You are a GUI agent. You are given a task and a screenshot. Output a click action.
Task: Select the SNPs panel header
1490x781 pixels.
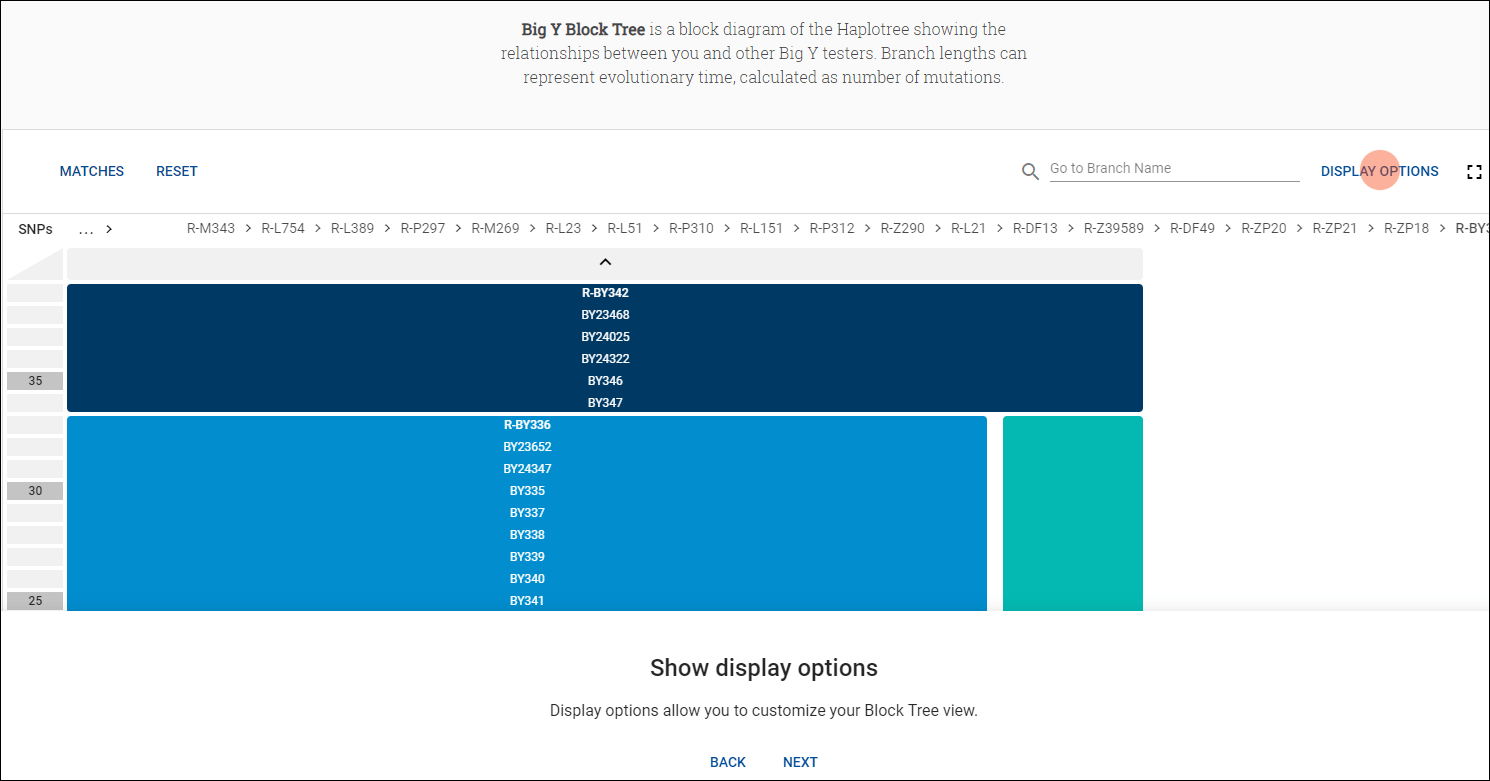[35, 228]
